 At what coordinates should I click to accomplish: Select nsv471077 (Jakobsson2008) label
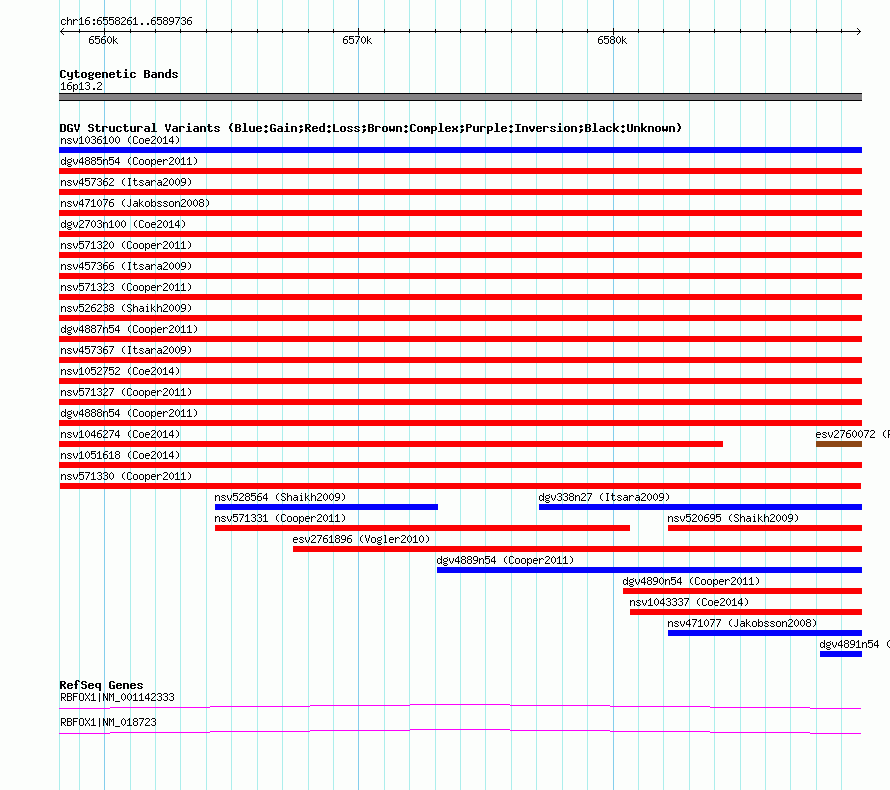pos(742,623)
